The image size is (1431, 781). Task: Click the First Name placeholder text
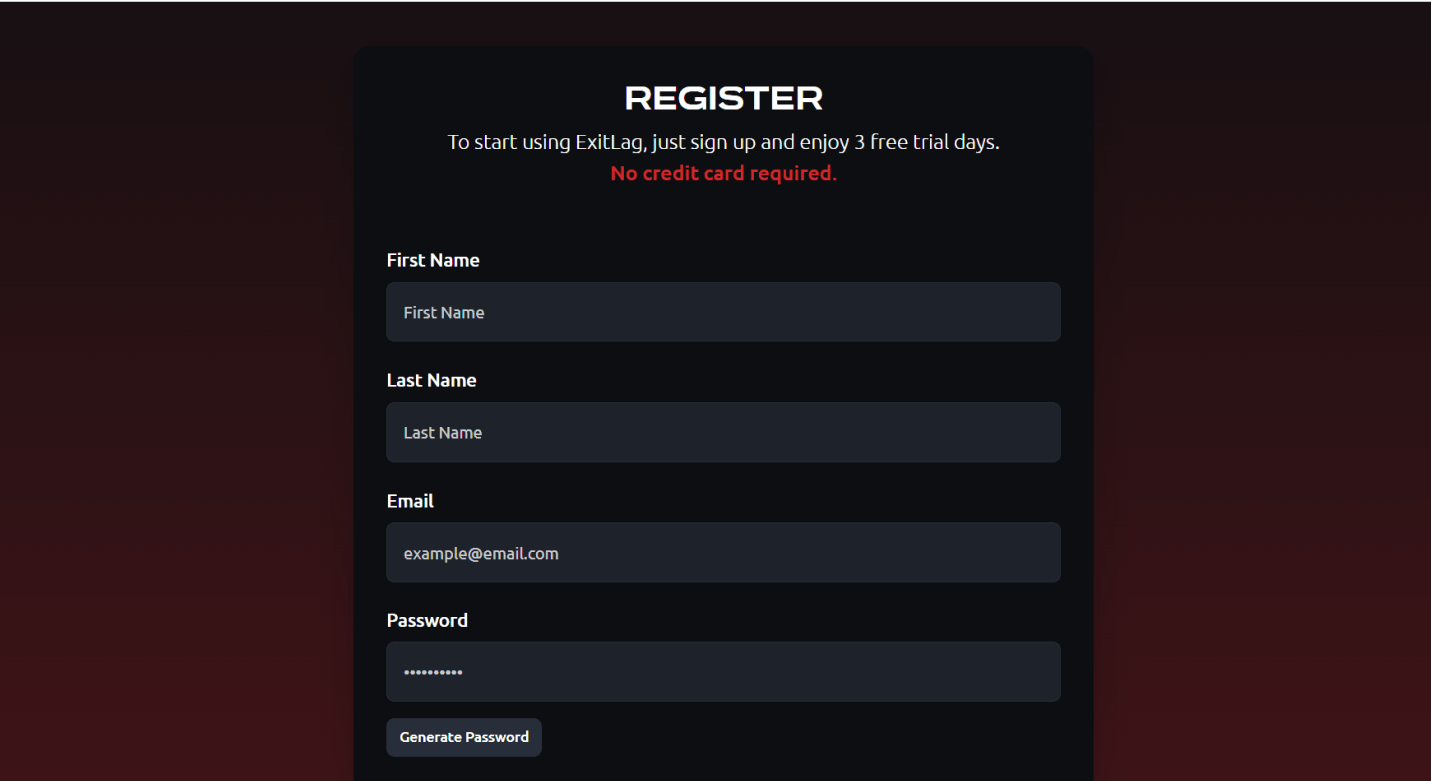click(x=444, y=313)
